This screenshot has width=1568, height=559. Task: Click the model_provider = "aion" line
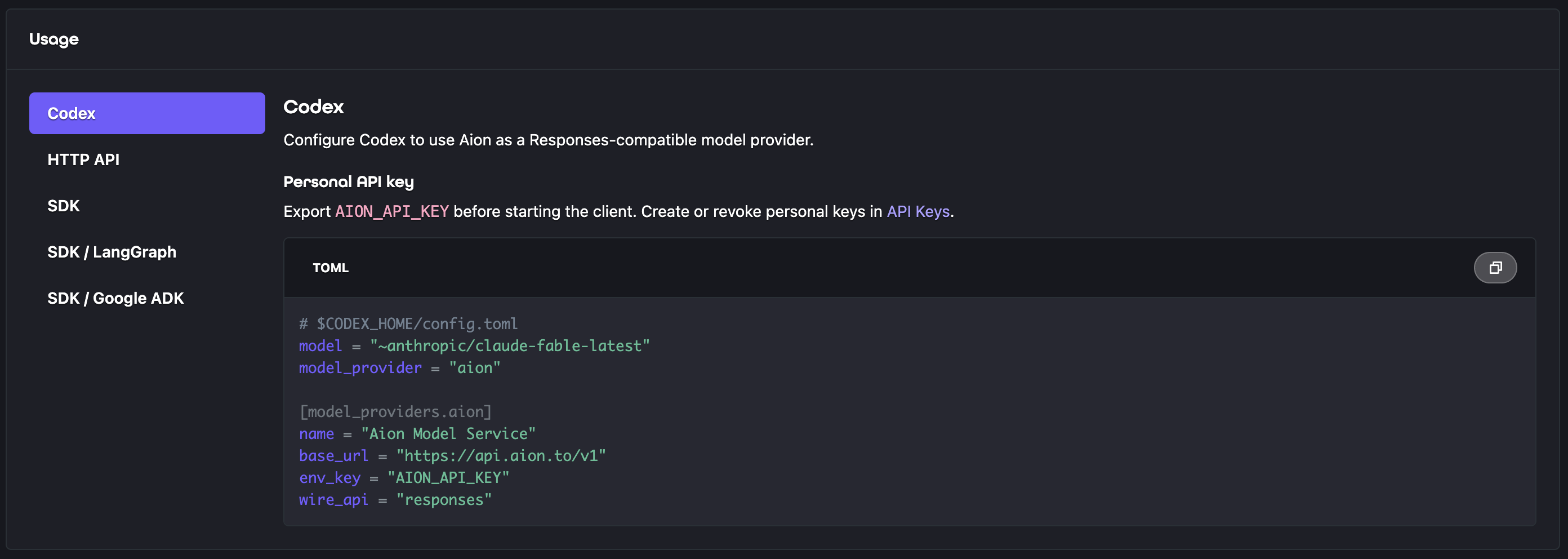pyautogui.click(x=399, y=368)
